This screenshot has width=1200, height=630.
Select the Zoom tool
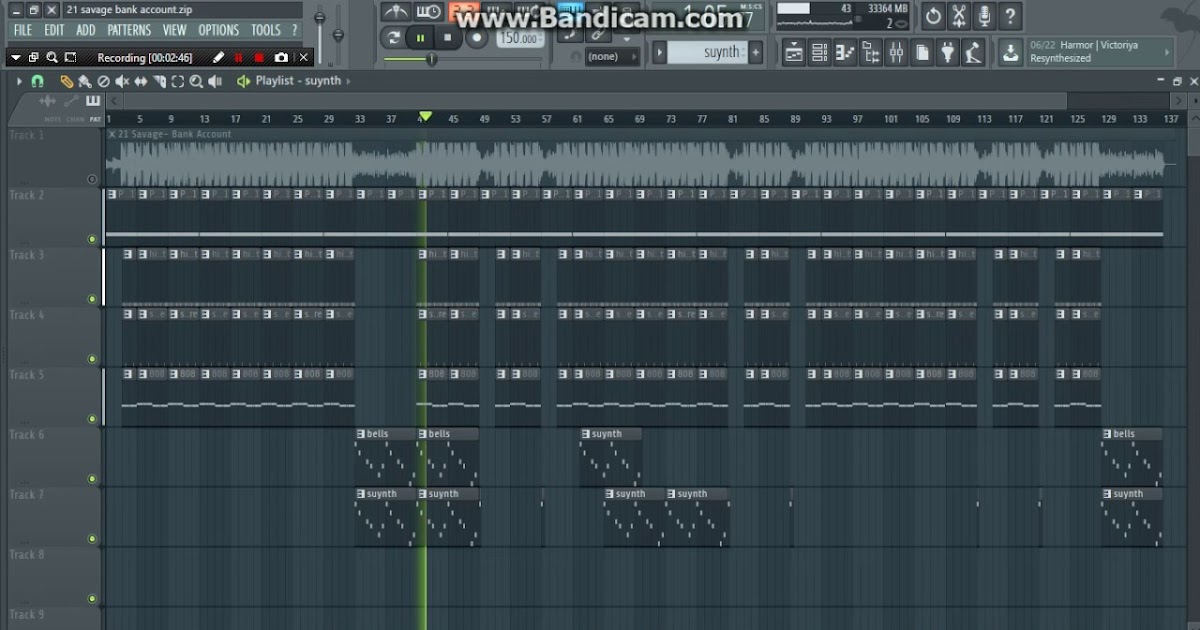[x=196, y=81]
